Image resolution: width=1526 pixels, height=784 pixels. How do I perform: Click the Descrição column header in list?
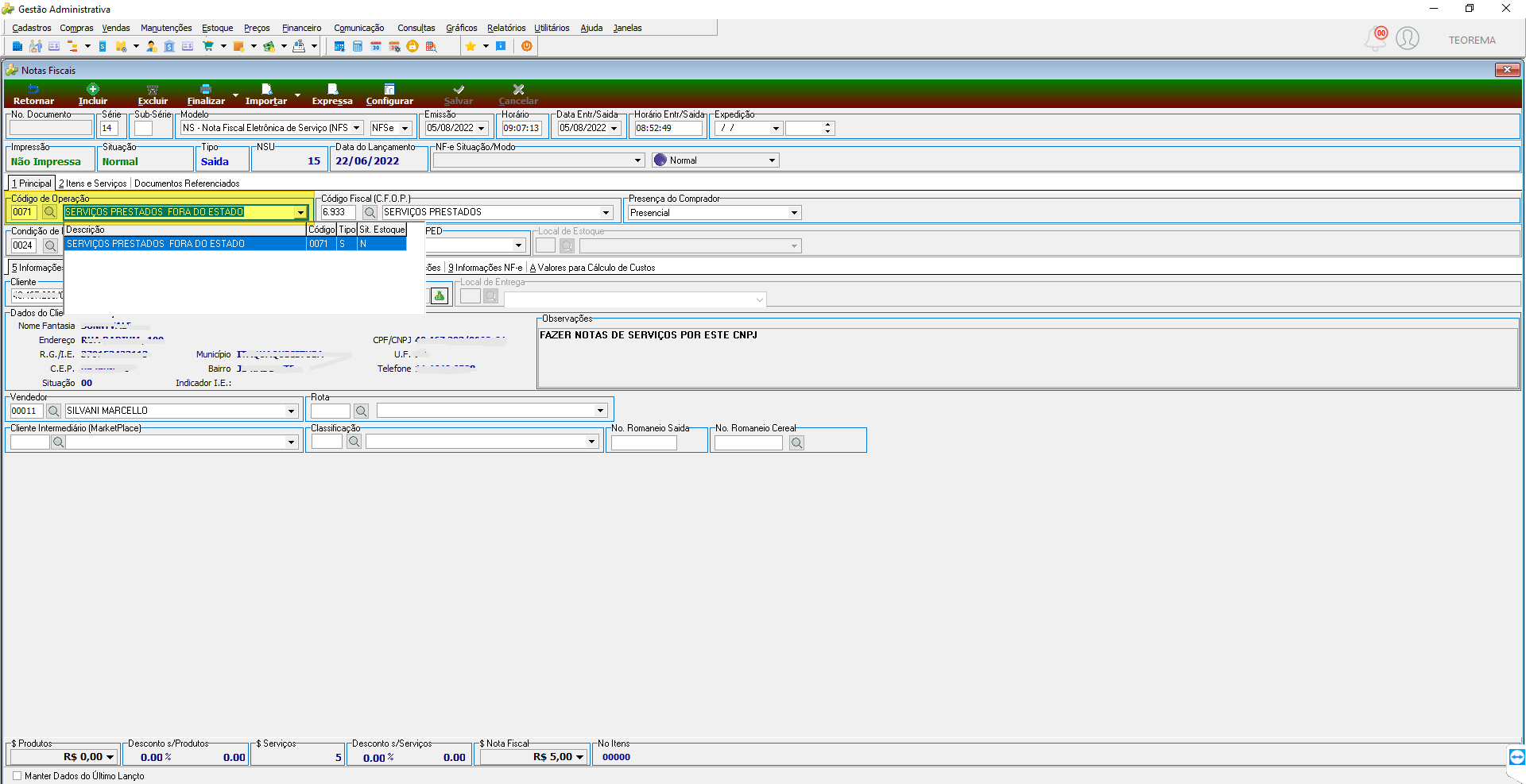click(x=185, y=230)
